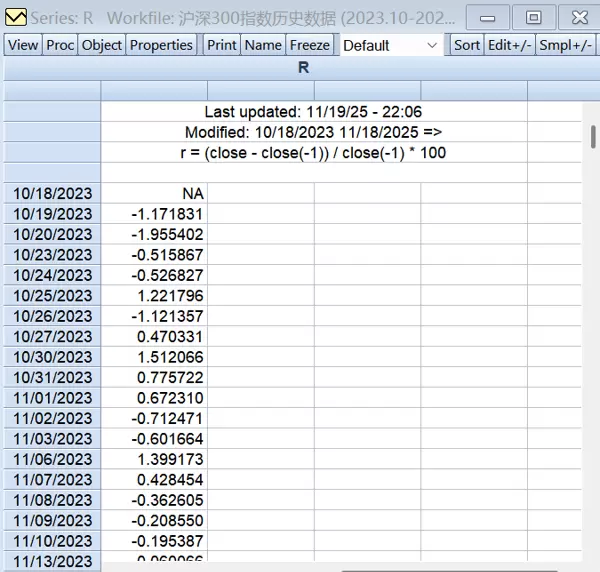This screenshot has height=572, width=600.
Task: Select the R column header
Action: coord(303,68)
